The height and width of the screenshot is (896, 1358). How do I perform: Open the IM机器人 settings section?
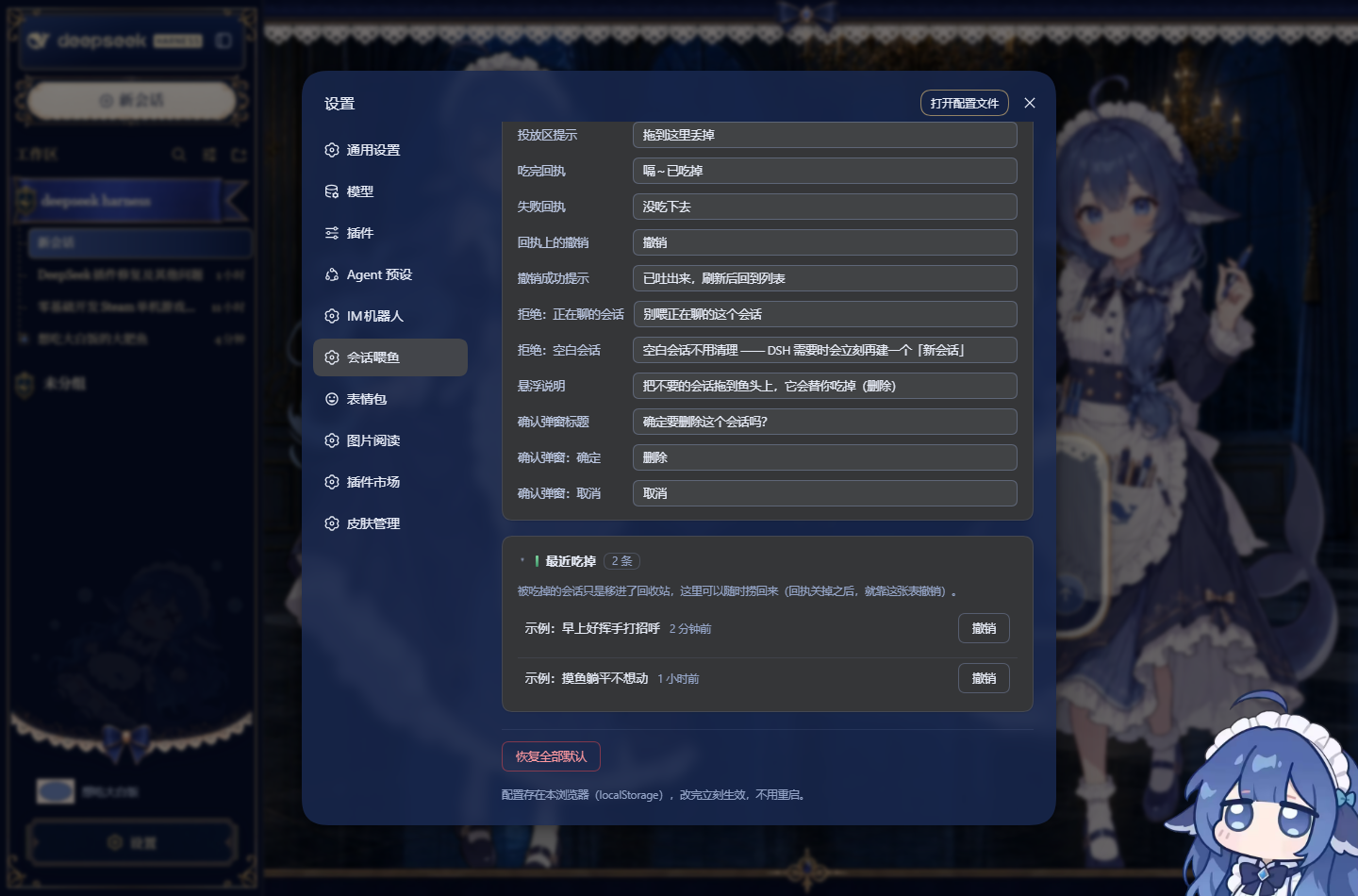coord(390,316)
